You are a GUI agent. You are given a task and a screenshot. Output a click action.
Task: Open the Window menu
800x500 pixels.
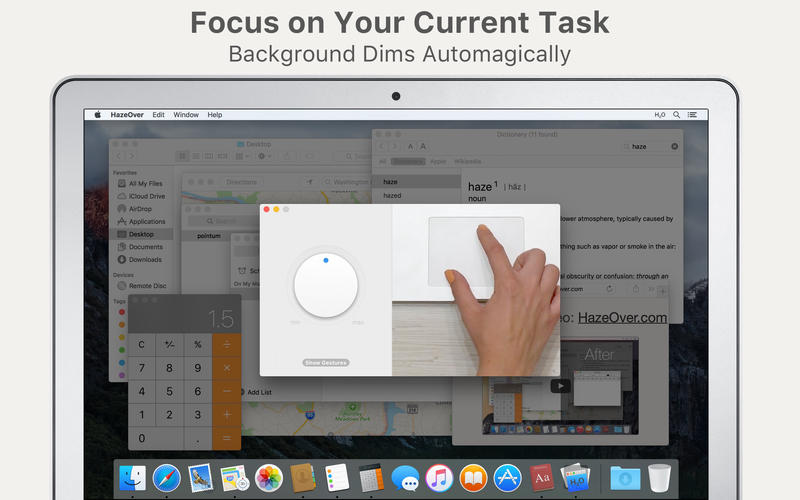pyautogui.click(x=186, y=115)
